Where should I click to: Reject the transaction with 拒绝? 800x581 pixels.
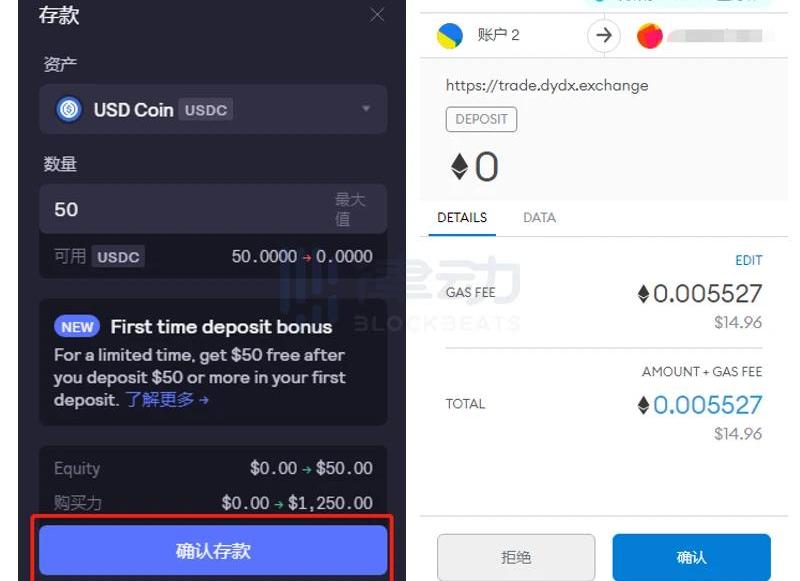(x=516, y=557)
